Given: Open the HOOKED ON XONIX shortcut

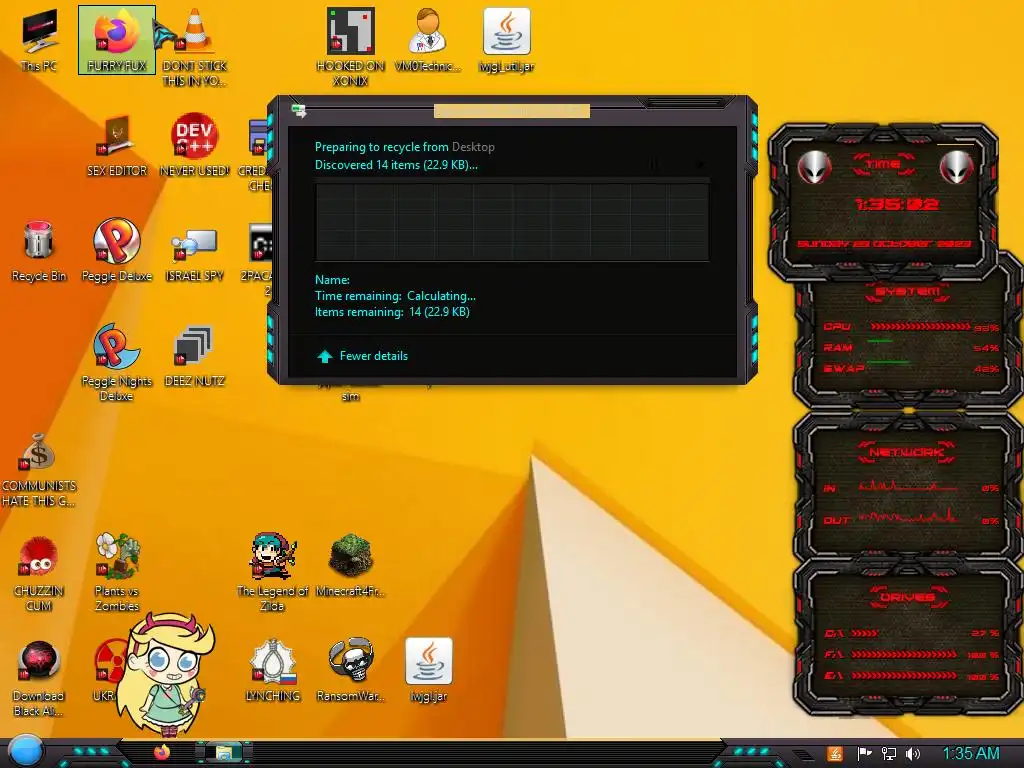Looking at the screenshot, I should click(350, 47).
